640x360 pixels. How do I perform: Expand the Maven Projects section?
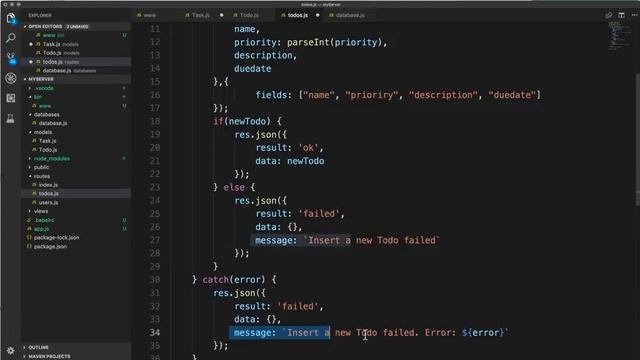(x=49, y=356)
